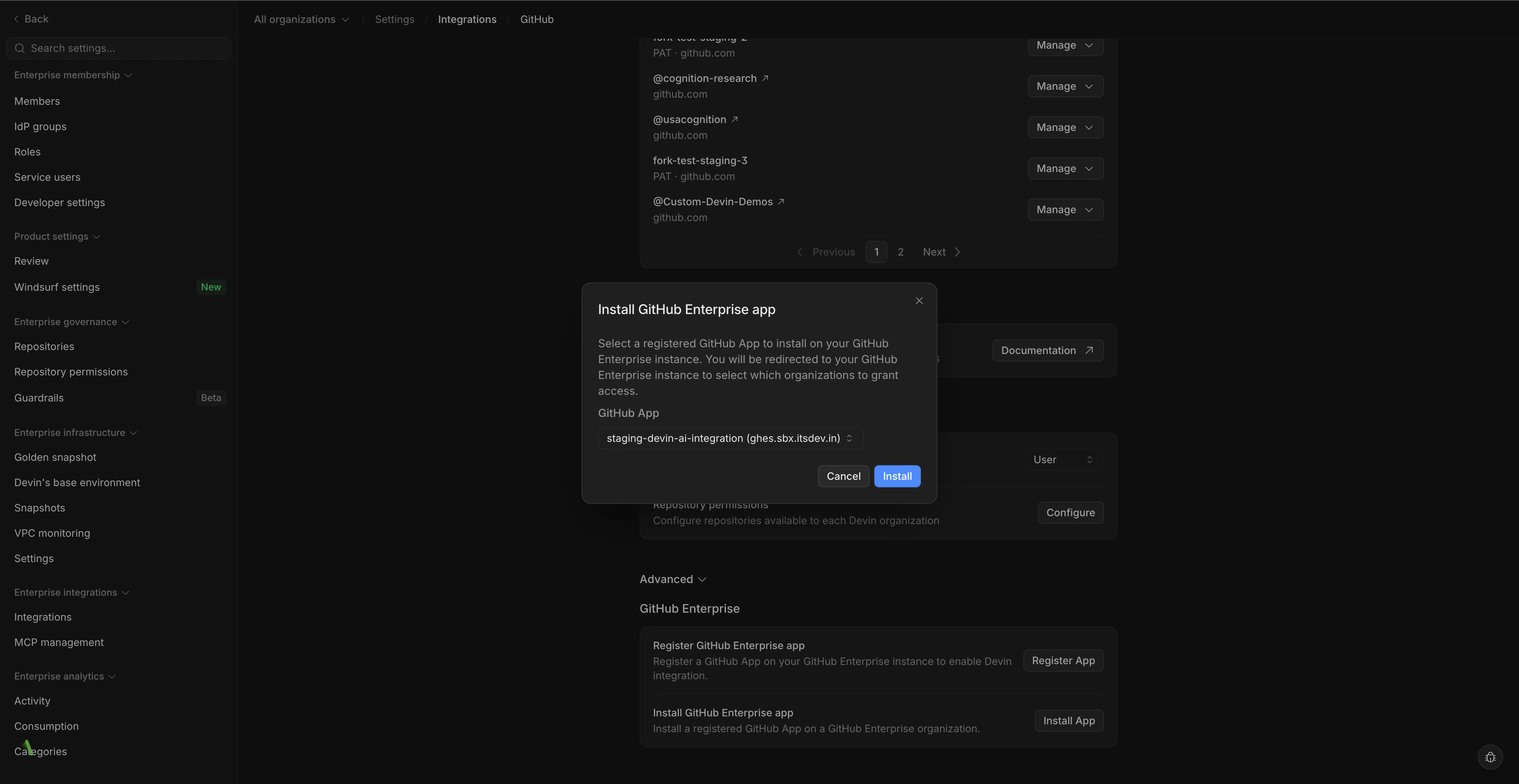Click Configure for repository permissions
Screen dimensions: 1519x784
(x=1070, y=513)
